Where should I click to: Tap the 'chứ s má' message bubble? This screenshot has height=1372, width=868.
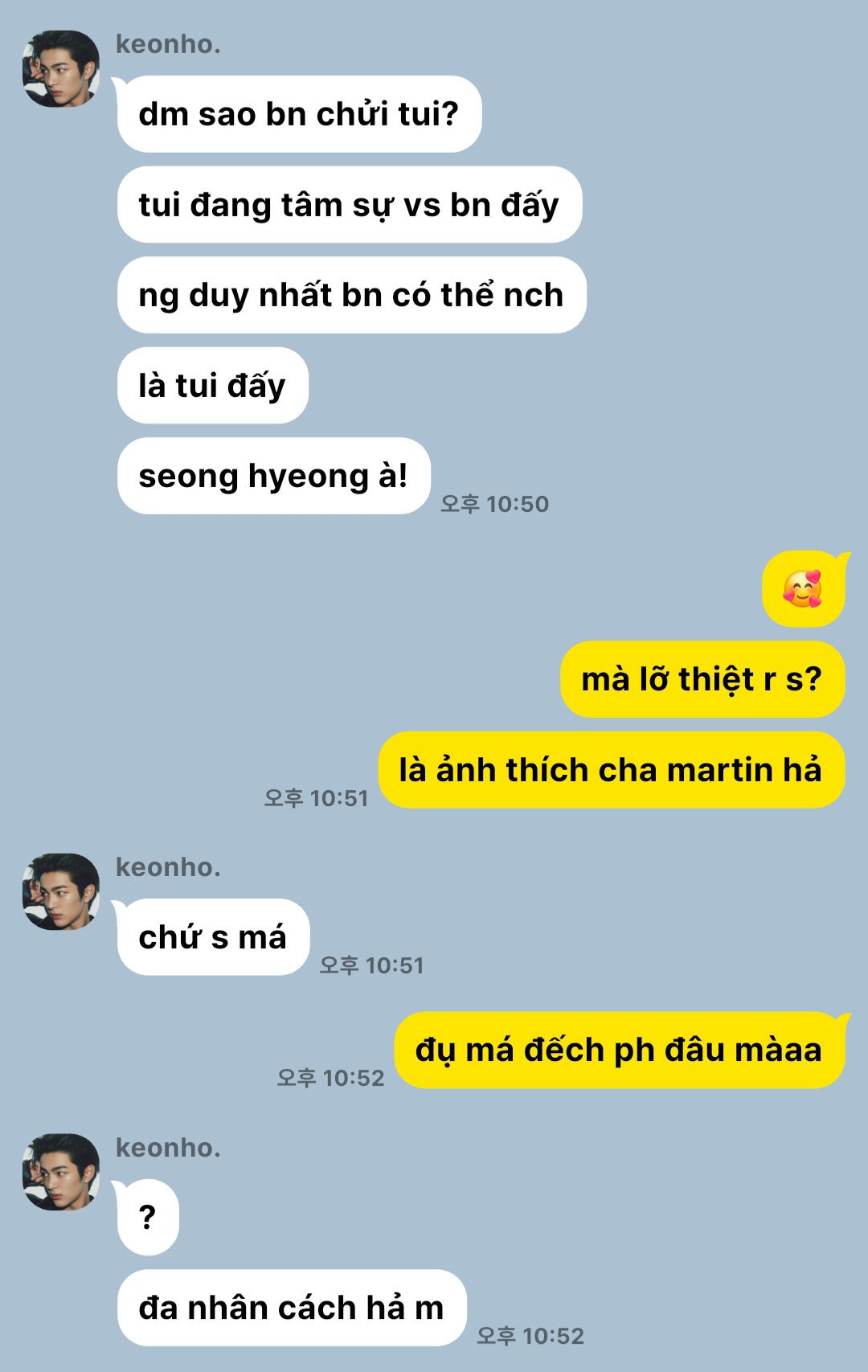point(213,937)
